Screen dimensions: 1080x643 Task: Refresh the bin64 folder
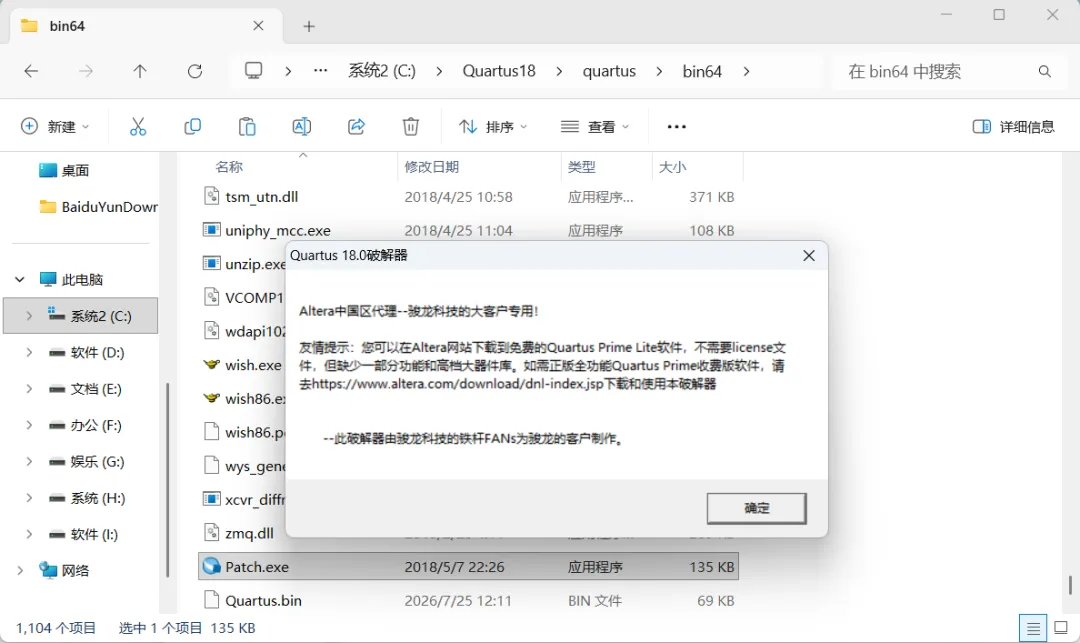pos(195,71)
